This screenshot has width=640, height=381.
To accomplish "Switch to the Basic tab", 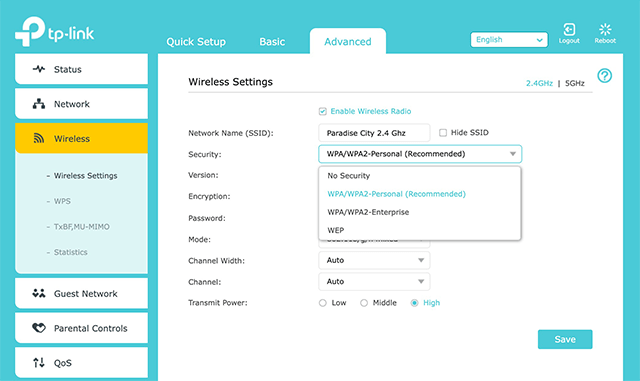I will (272, 42).
